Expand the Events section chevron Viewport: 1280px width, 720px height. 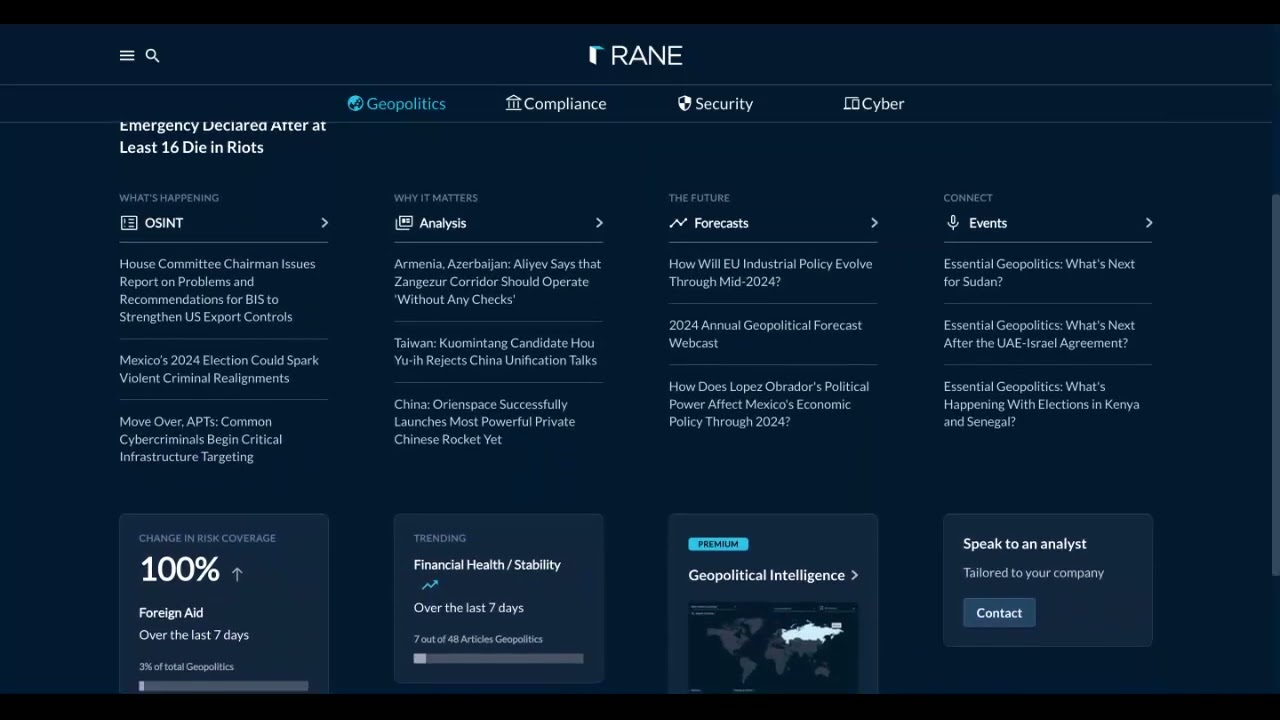click(x=1149, y=223)
